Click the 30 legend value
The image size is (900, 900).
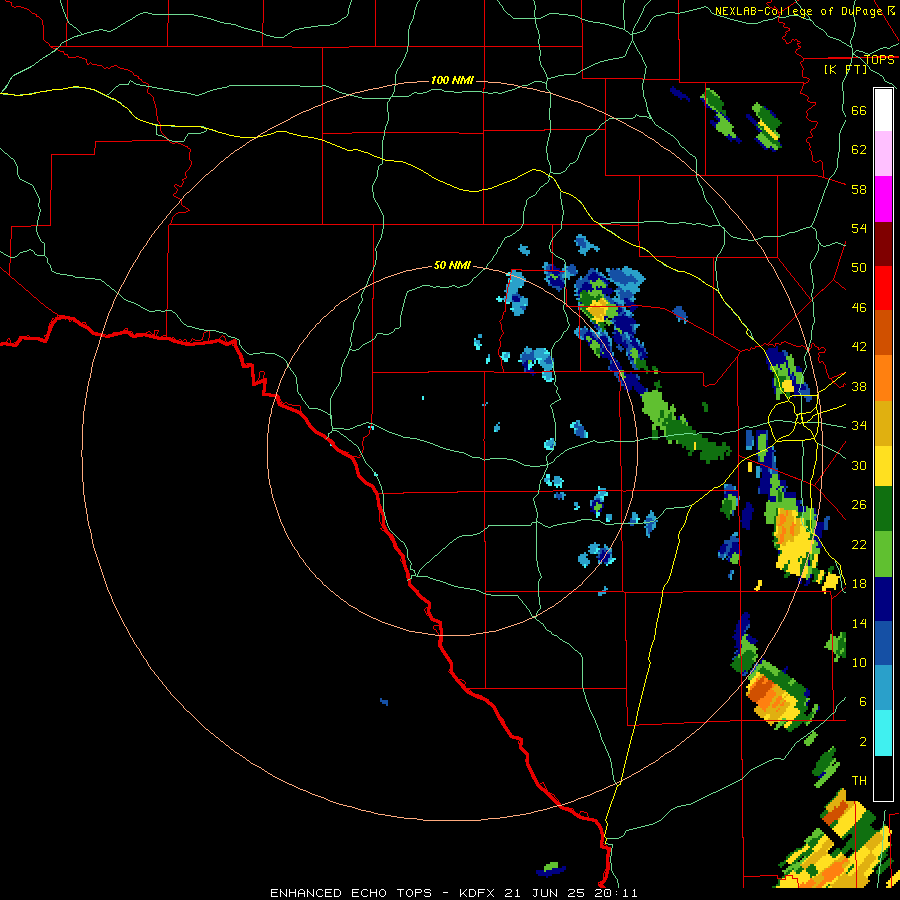click(859, 465)
